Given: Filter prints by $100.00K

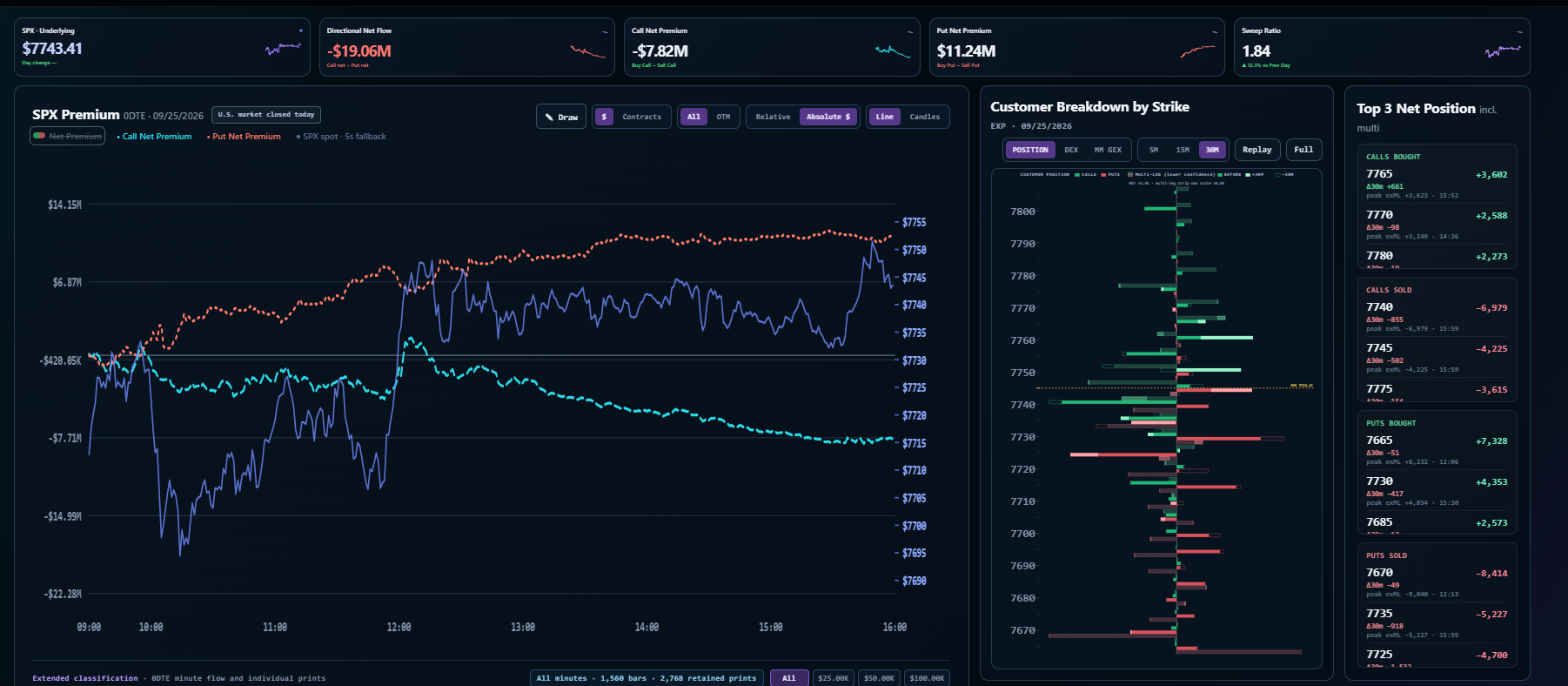Looking at the screenshot, I should click(927, 678).
